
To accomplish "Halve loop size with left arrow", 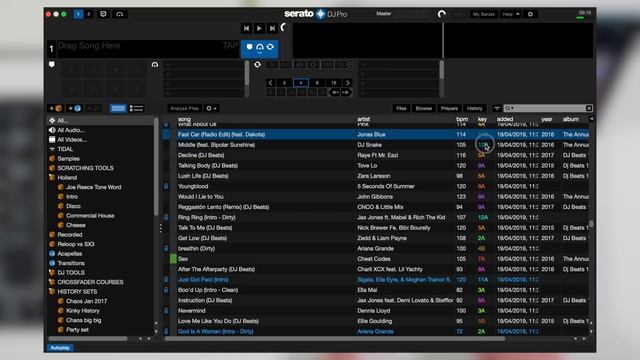I will coord(270,82).
